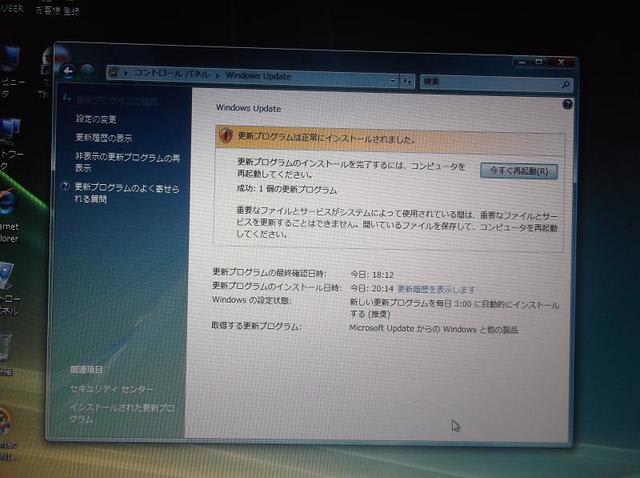Open 更新履歴の表示 in the sidebar
The height and width of the screenshot is (478, 640).
104,138
